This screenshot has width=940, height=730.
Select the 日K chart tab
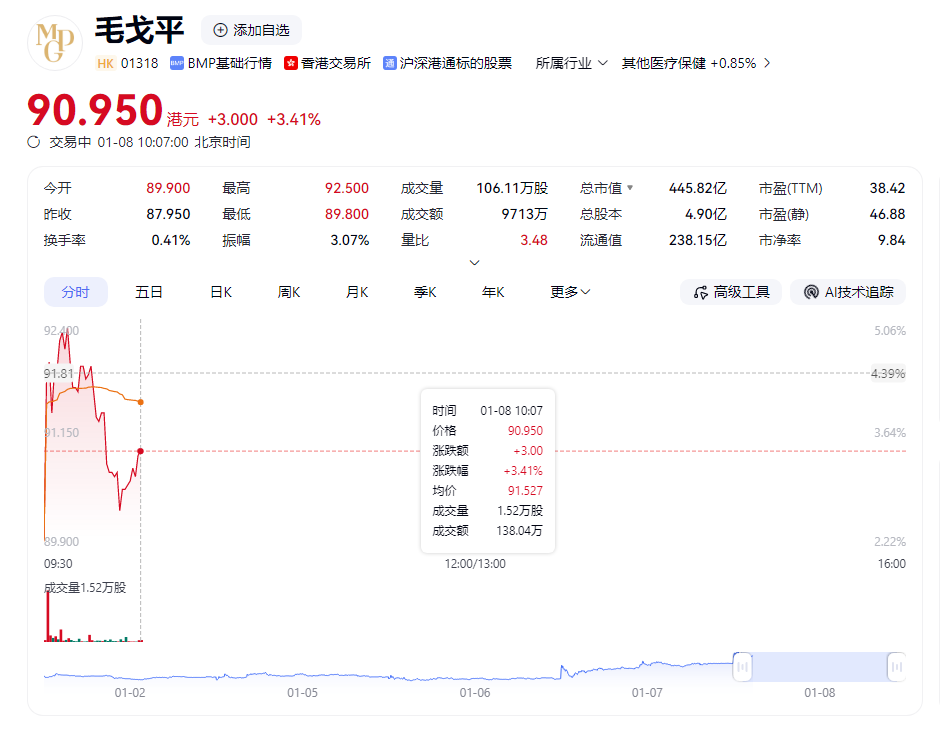(221, 292)
